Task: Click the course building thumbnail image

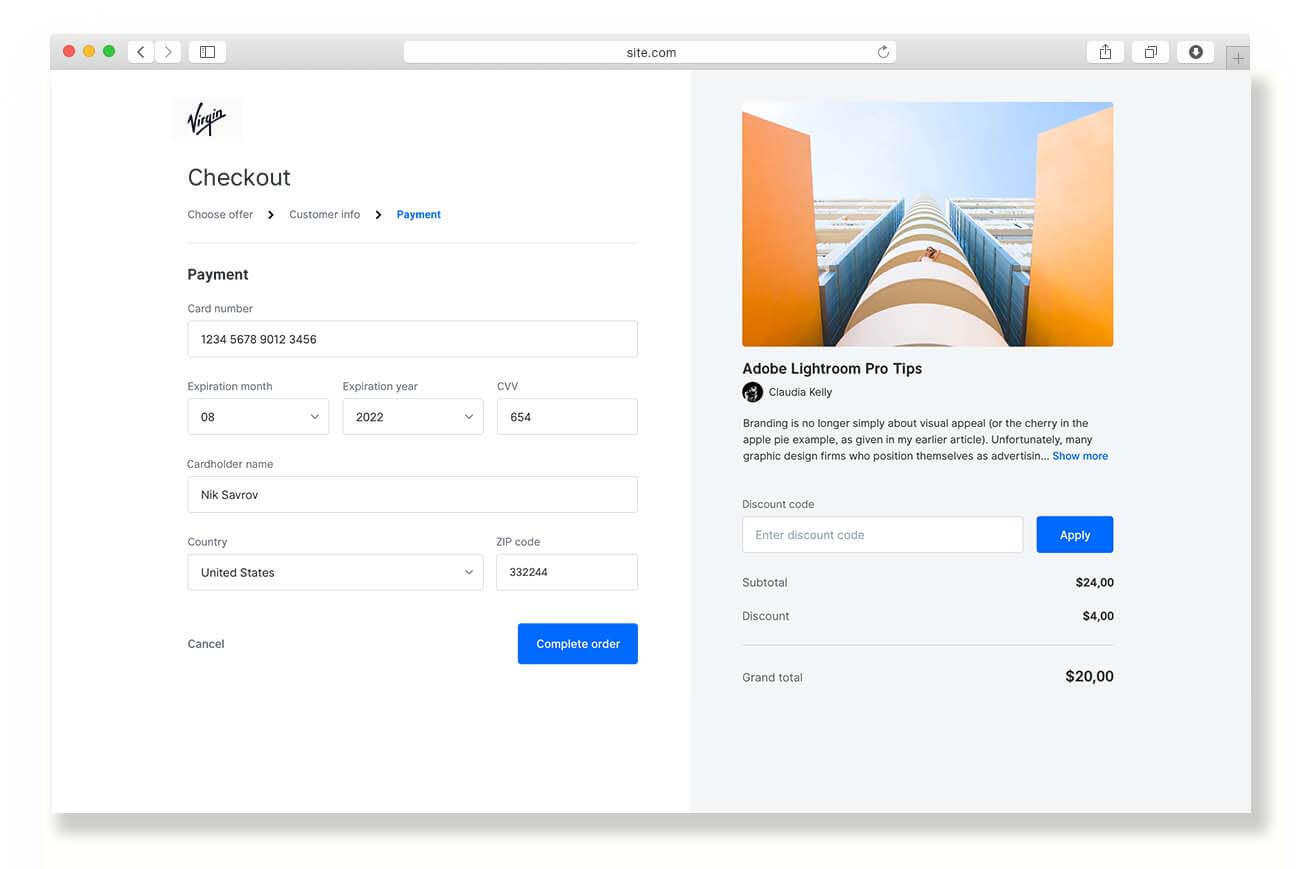Action: tap(927, 224)
